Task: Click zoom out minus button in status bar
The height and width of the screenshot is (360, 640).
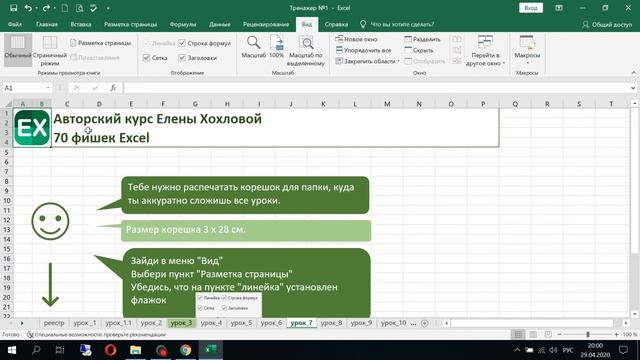Action: 559,334
